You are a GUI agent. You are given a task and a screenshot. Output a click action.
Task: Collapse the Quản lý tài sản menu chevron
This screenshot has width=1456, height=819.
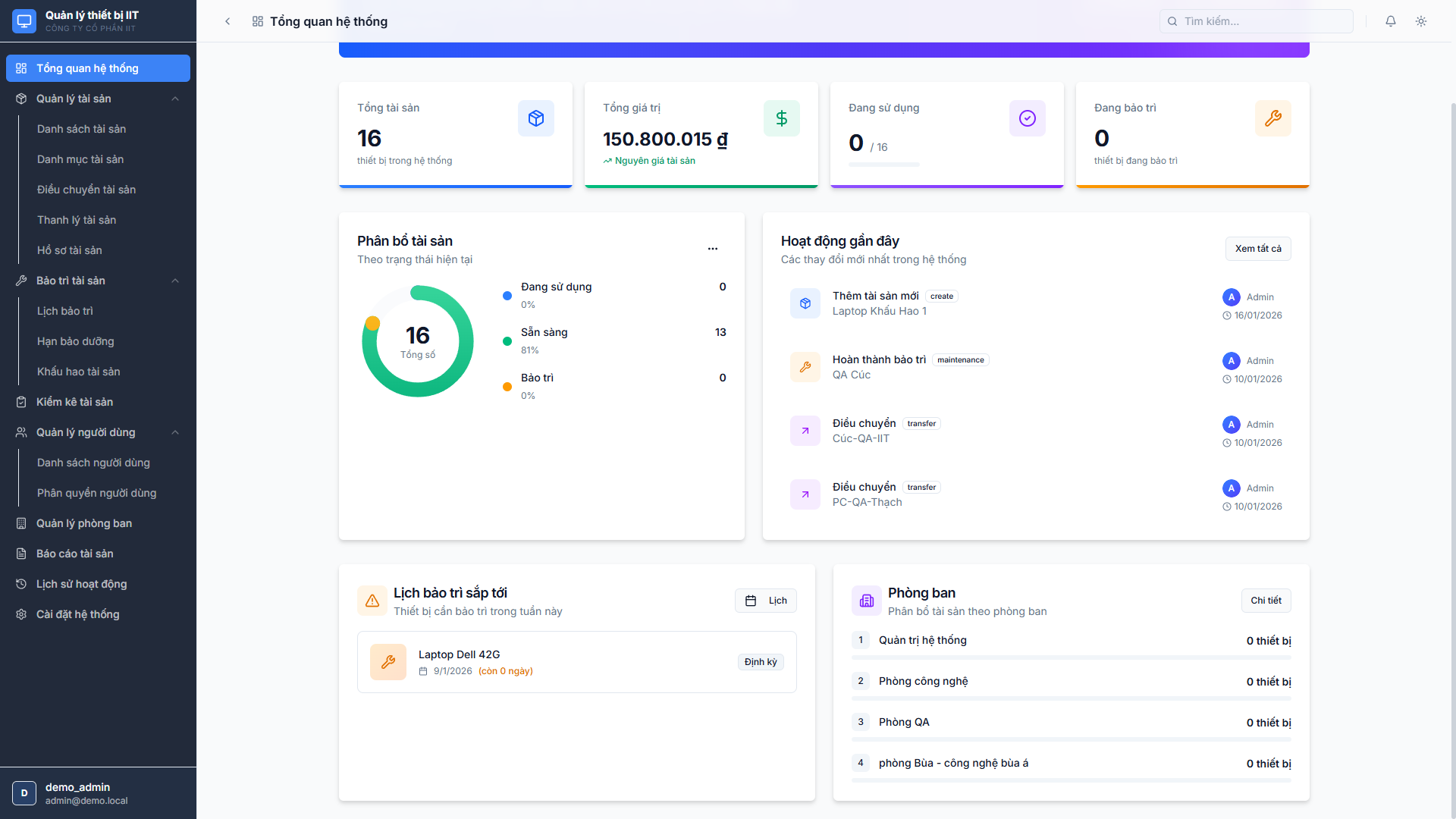[175, 99]
